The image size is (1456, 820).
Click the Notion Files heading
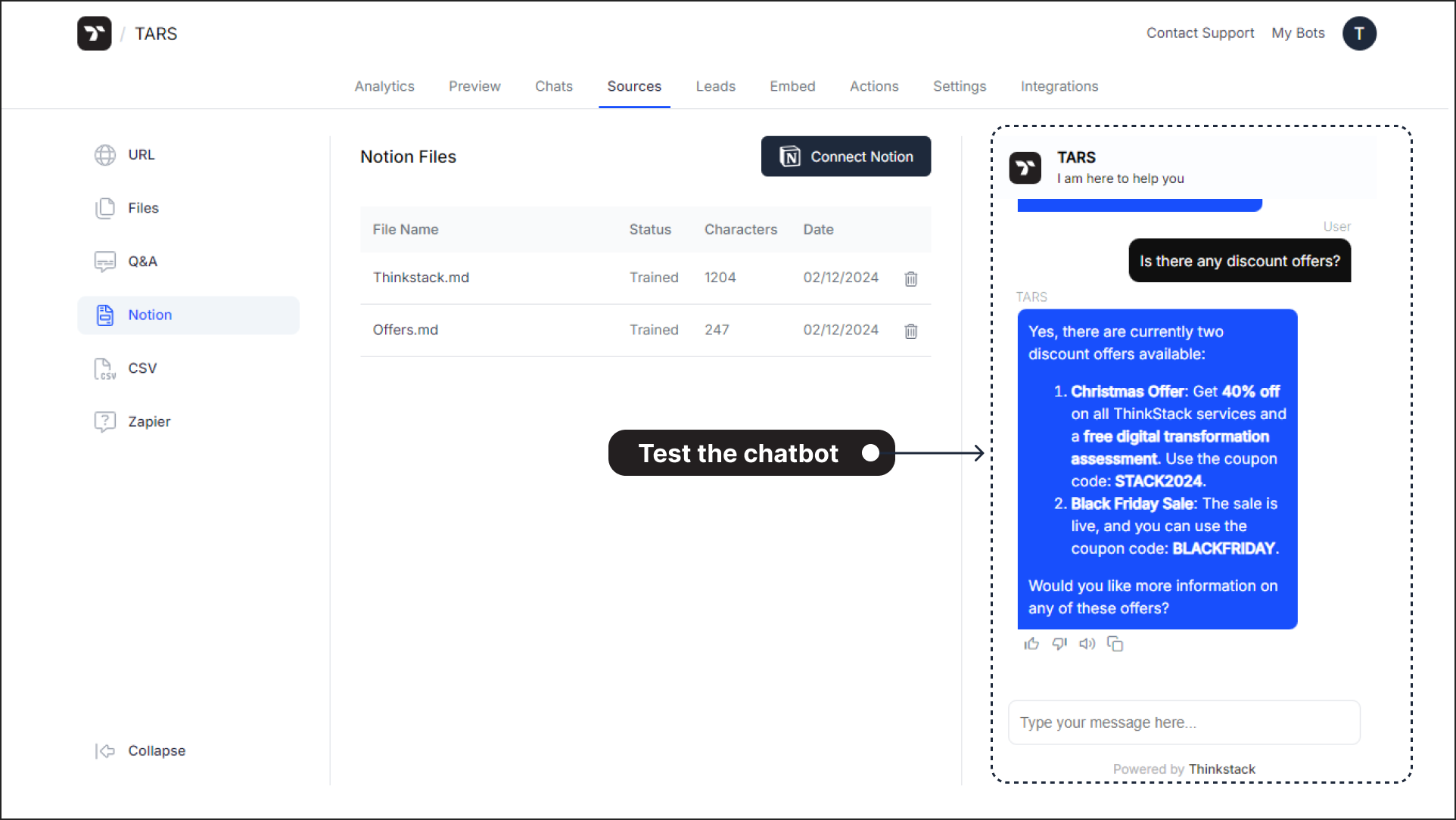tap(409, 157)
